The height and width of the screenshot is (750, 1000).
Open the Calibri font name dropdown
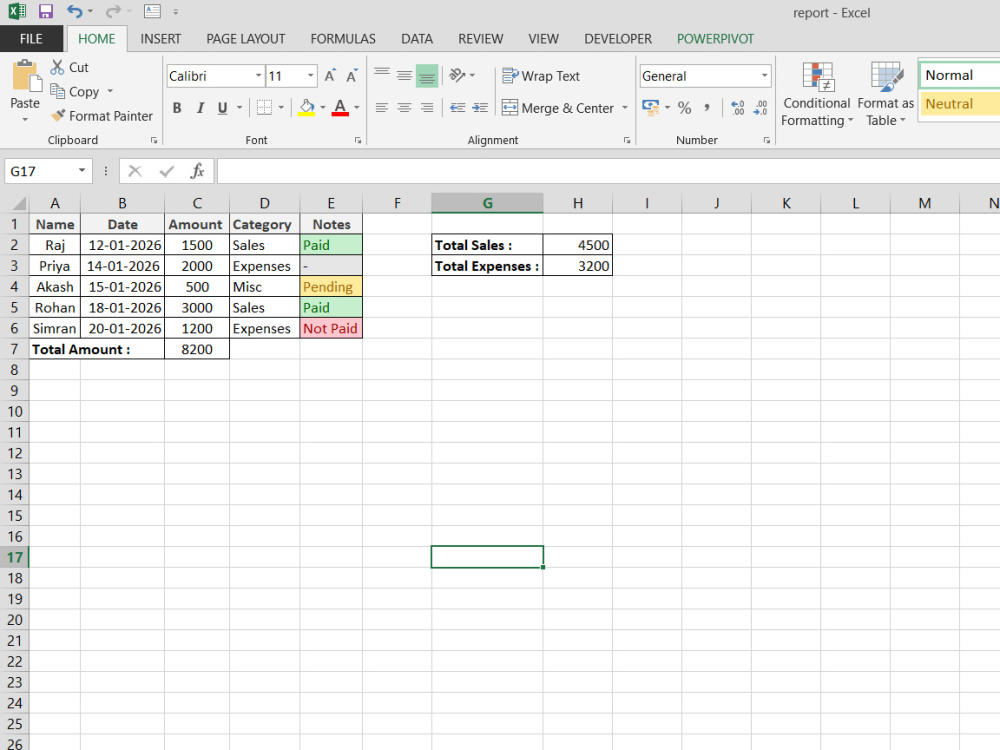click(x=258, y=76)
